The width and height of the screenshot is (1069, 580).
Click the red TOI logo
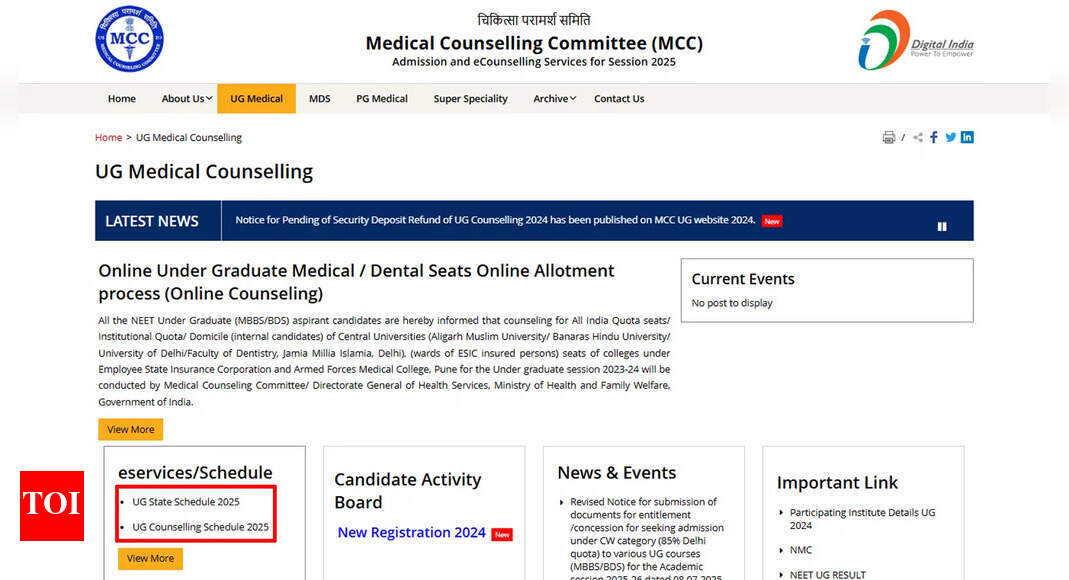click(x=52, y=506)
